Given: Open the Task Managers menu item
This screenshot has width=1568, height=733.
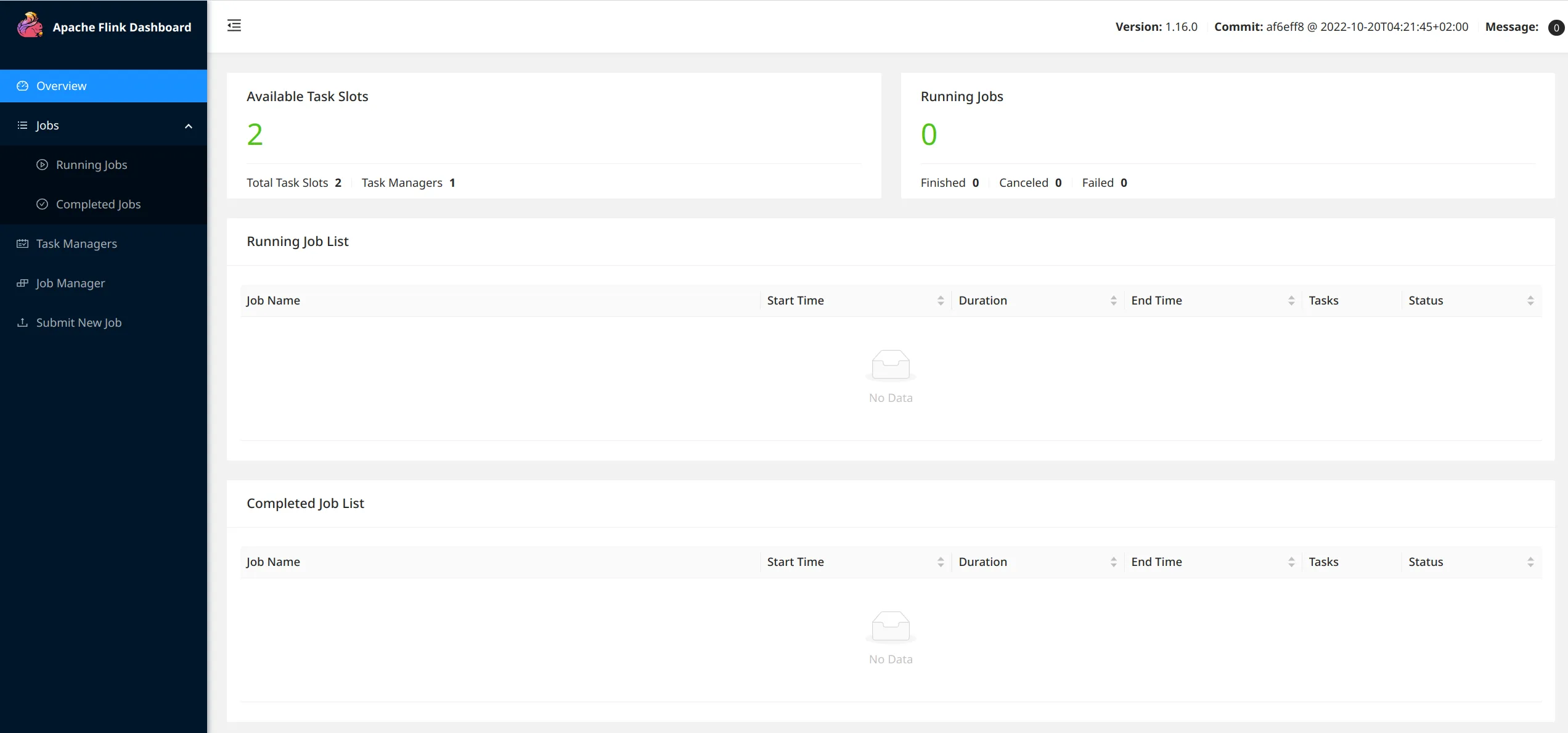Looking at the screenshot, I should point(76,244).
